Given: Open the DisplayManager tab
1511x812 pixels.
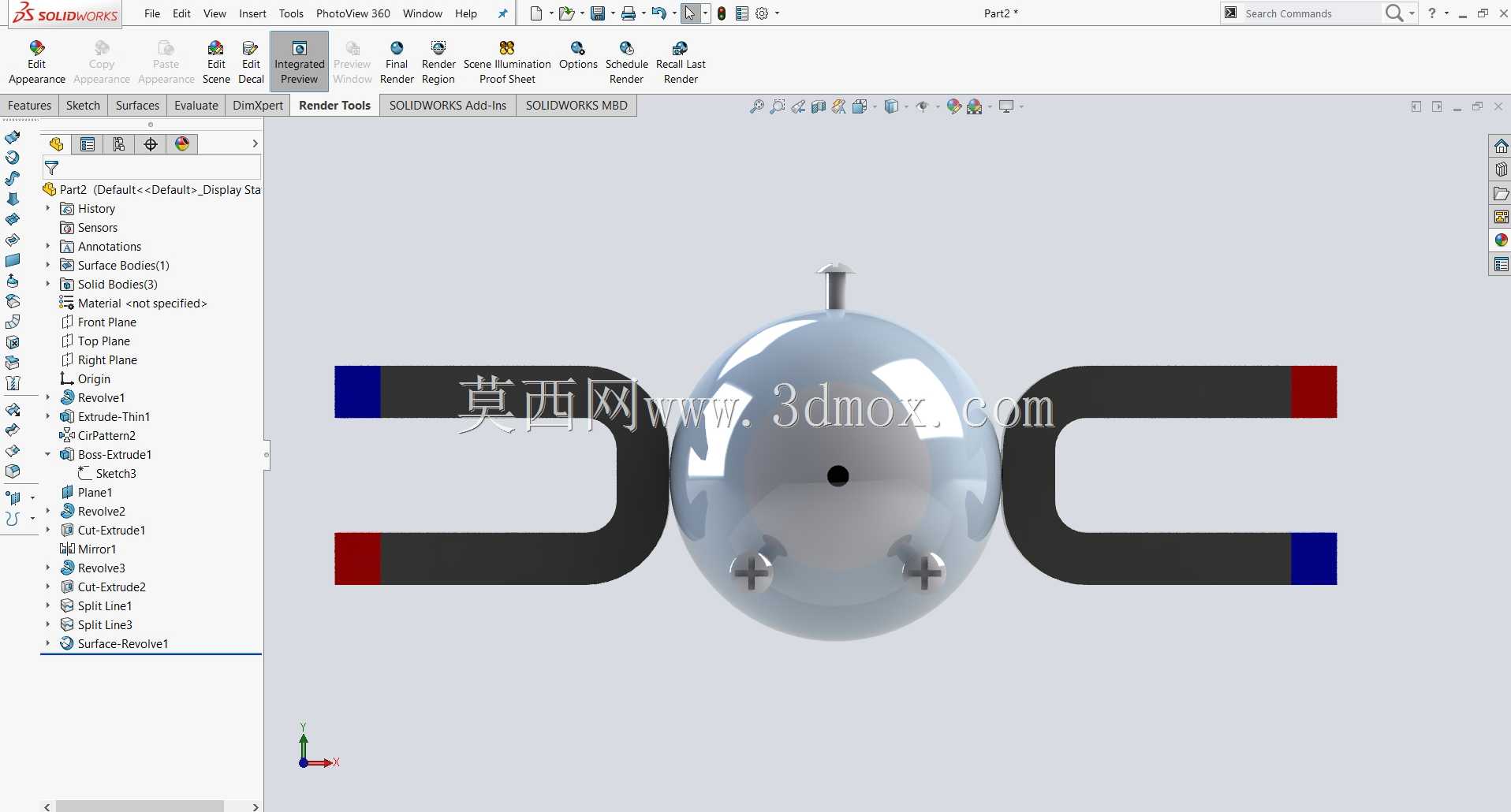Looking at the screenshot, I should pyautogui.click(x=182, y=144).
